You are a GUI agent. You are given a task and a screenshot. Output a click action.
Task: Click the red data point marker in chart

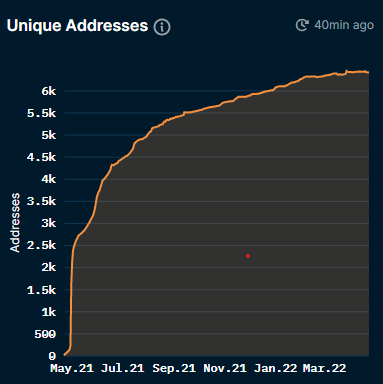coord(248,256)
